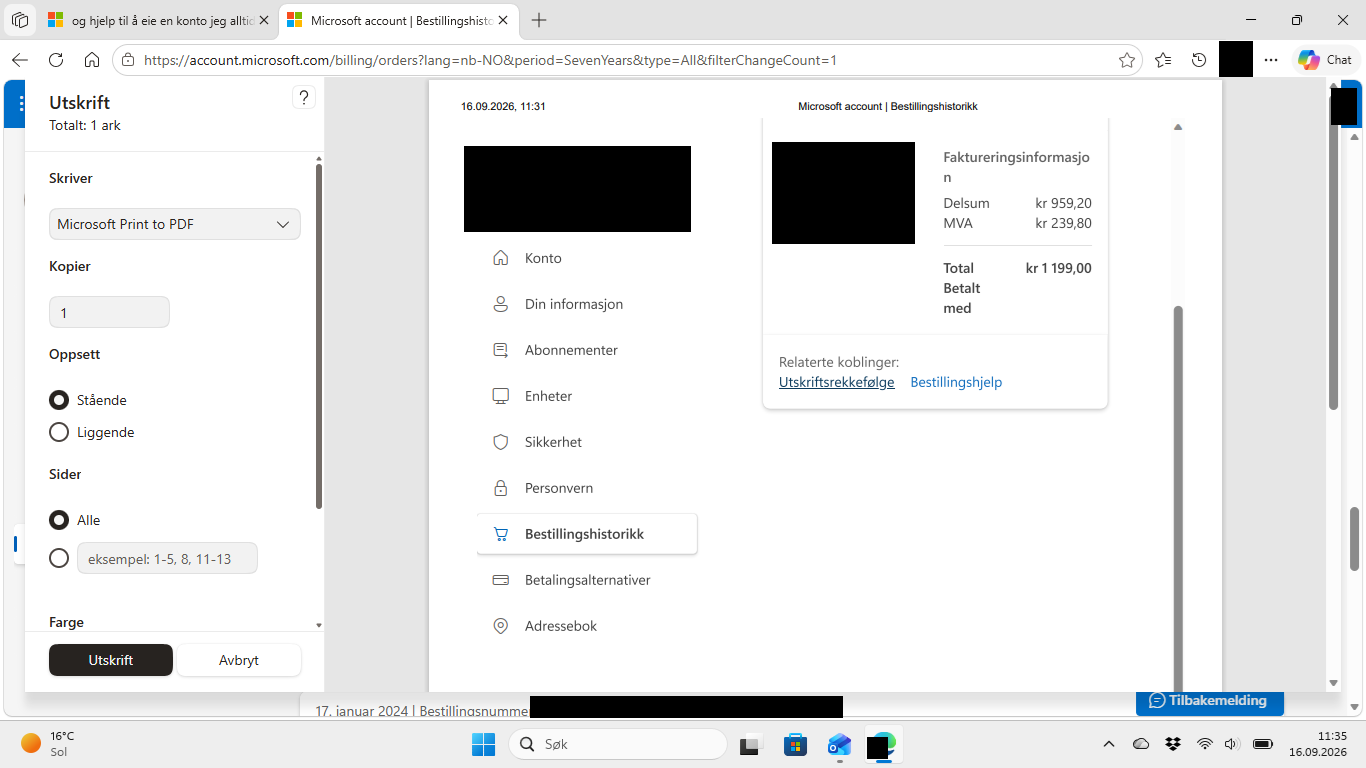The image size is (1366, 768).
Task: Select Liggende orientation
Action: click(59, 432)
